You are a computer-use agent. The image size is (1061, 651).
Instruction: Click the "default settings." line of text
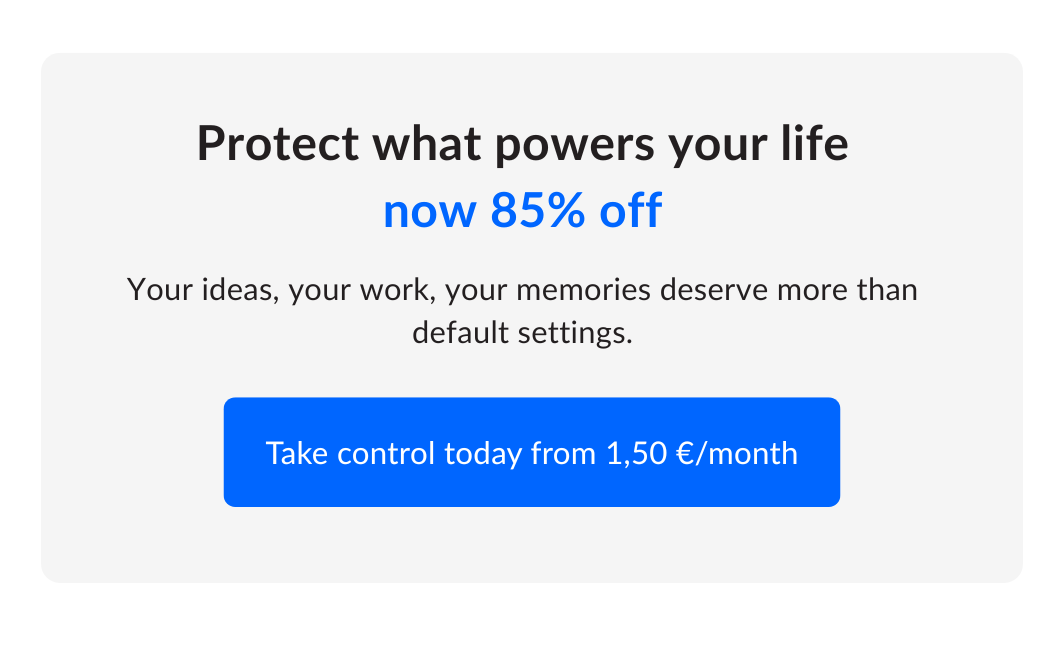click(x=522, y=332)
